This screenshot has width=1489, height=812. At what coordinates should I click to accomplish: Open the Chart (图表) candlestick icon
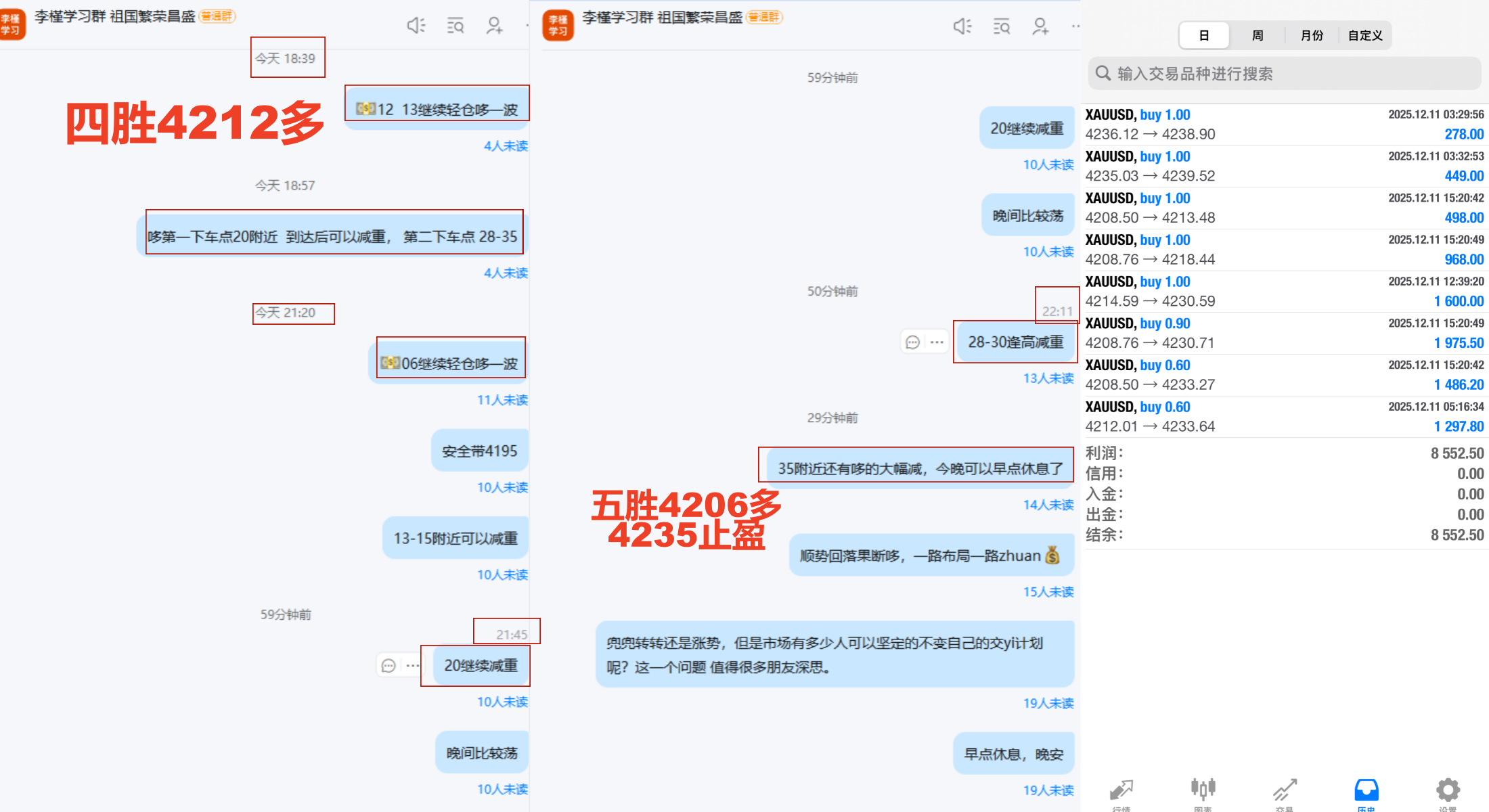pyautogui.click(x=1203, y=790)
